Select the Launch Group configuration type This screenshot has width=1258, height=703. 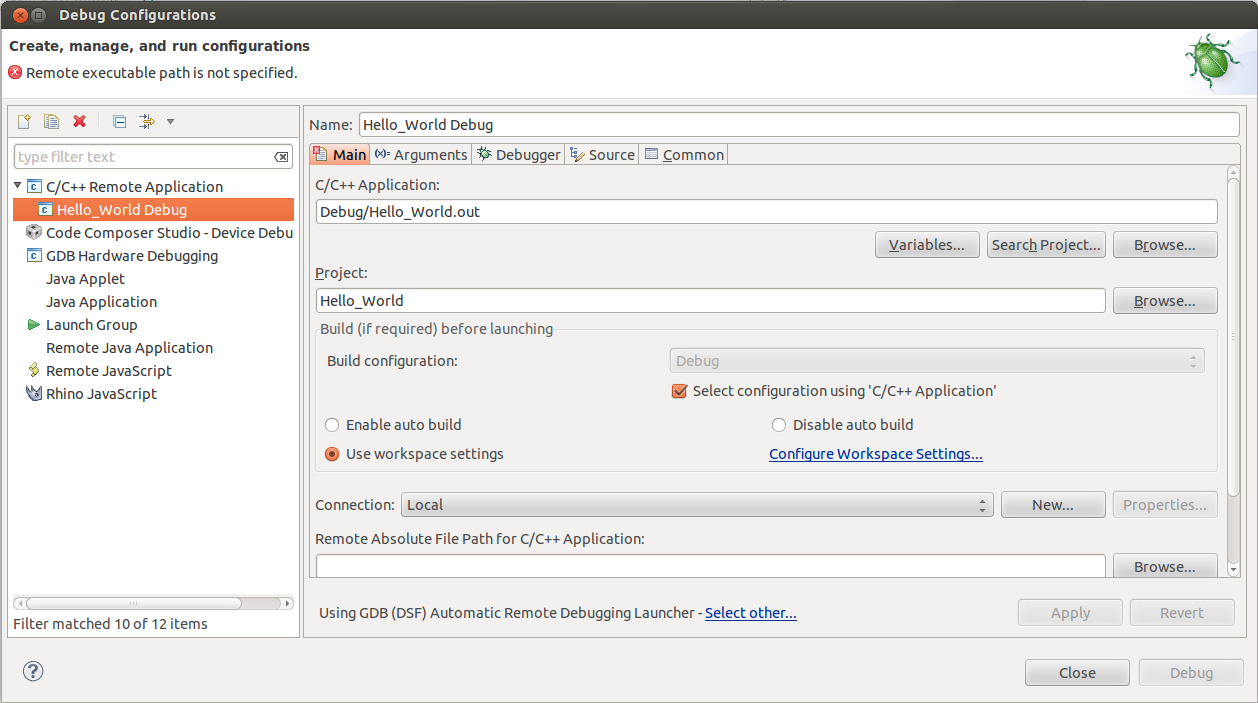click(x=91, y=324)
